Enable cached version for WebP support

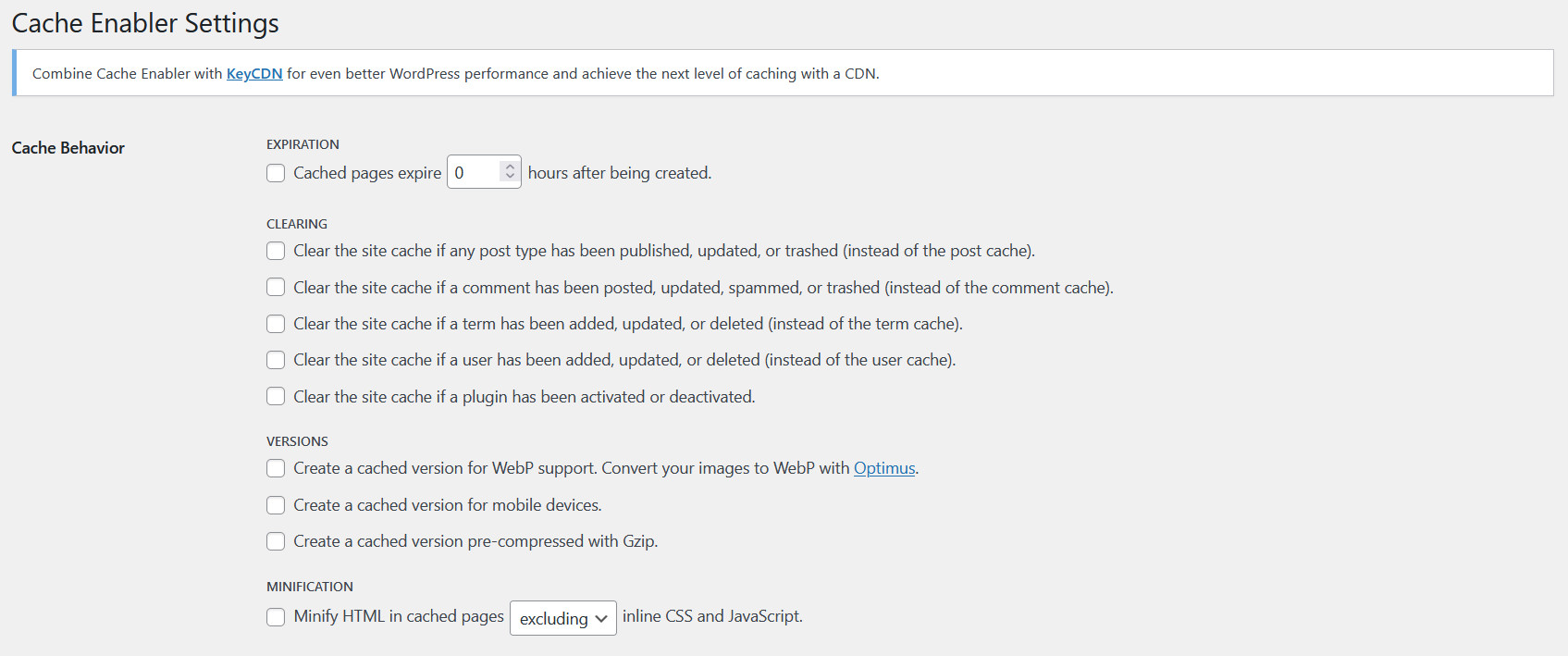(276, 468)
